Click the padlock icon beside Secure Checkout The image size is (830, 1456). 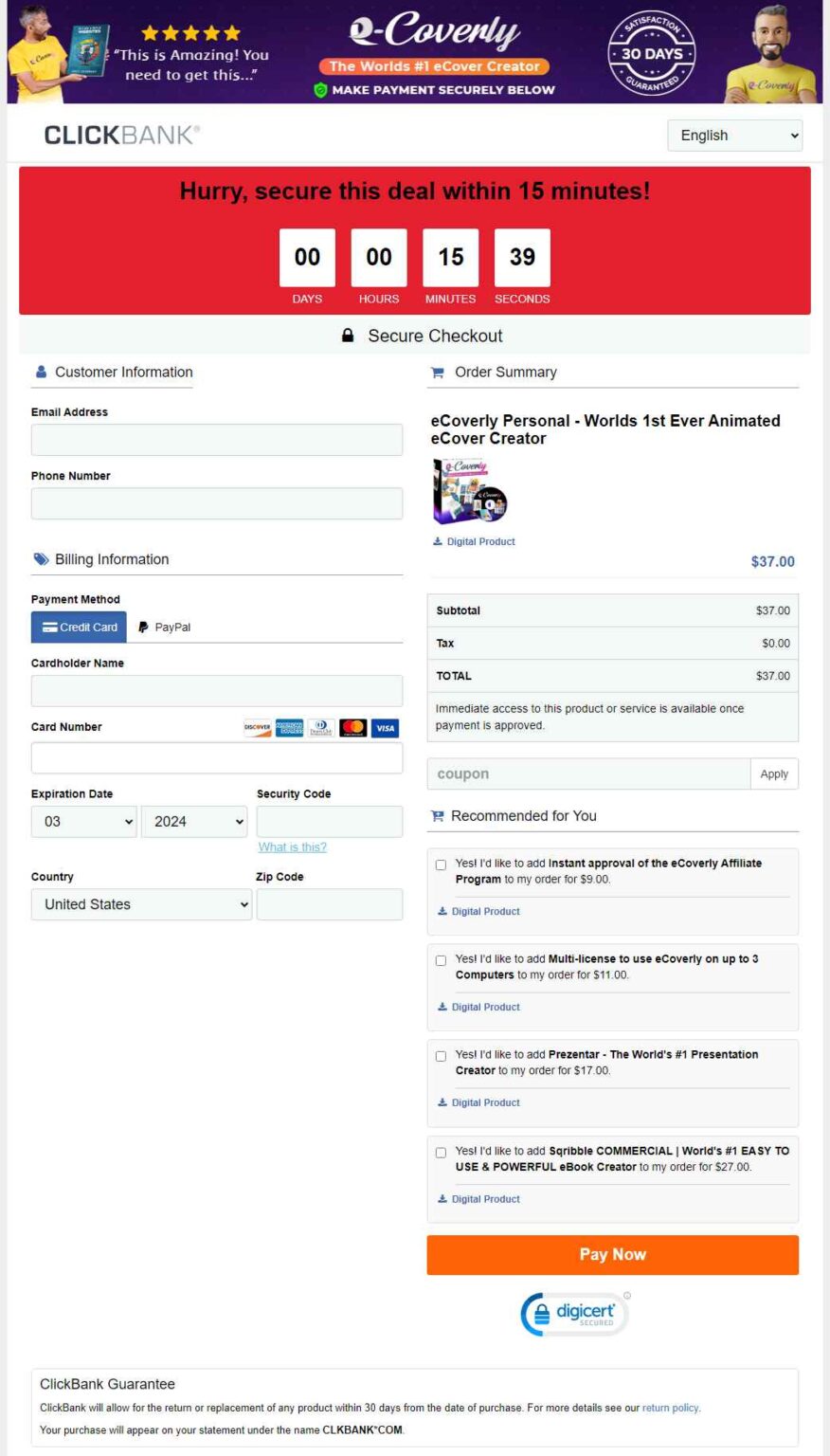(x=348, y=336)
